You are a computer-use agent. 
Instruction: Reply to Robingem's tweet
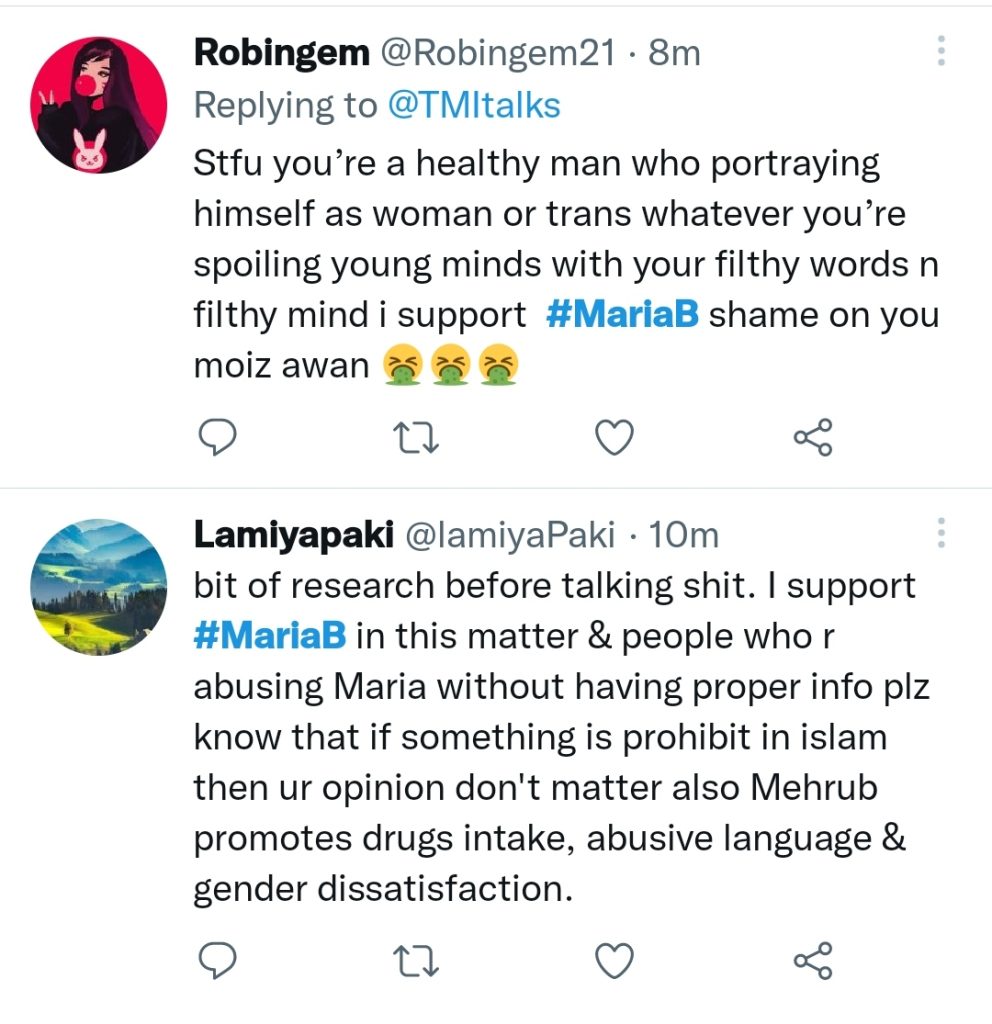218,436
